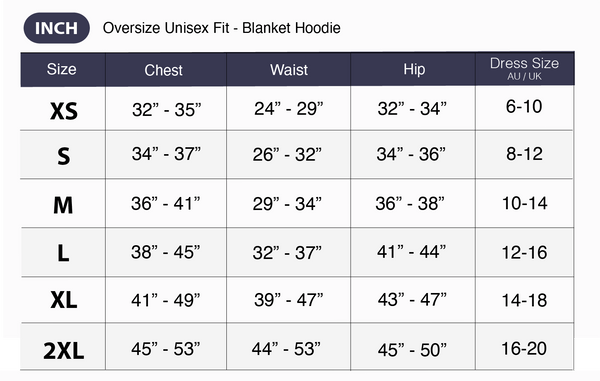Click the XS size row label
The image size is (600, 381).
(x=64, y=111)
